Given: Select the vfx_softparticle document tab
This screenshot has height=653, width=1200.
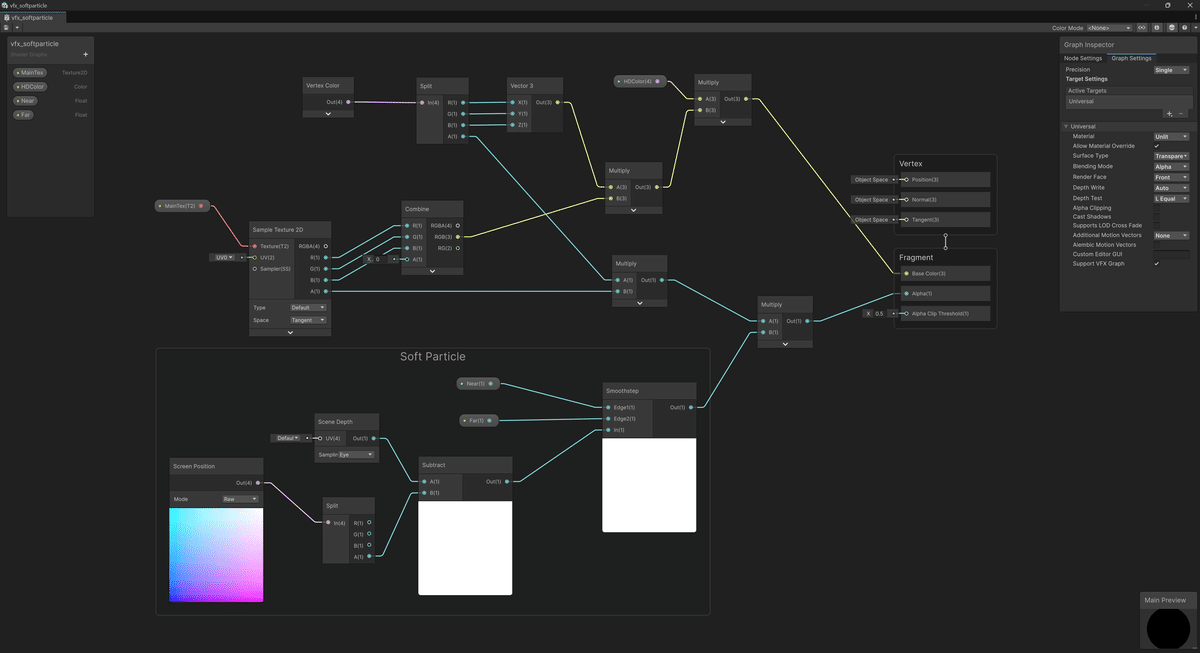Looking at the screenshot, I should pyautogui.click(x=32, y=17).
